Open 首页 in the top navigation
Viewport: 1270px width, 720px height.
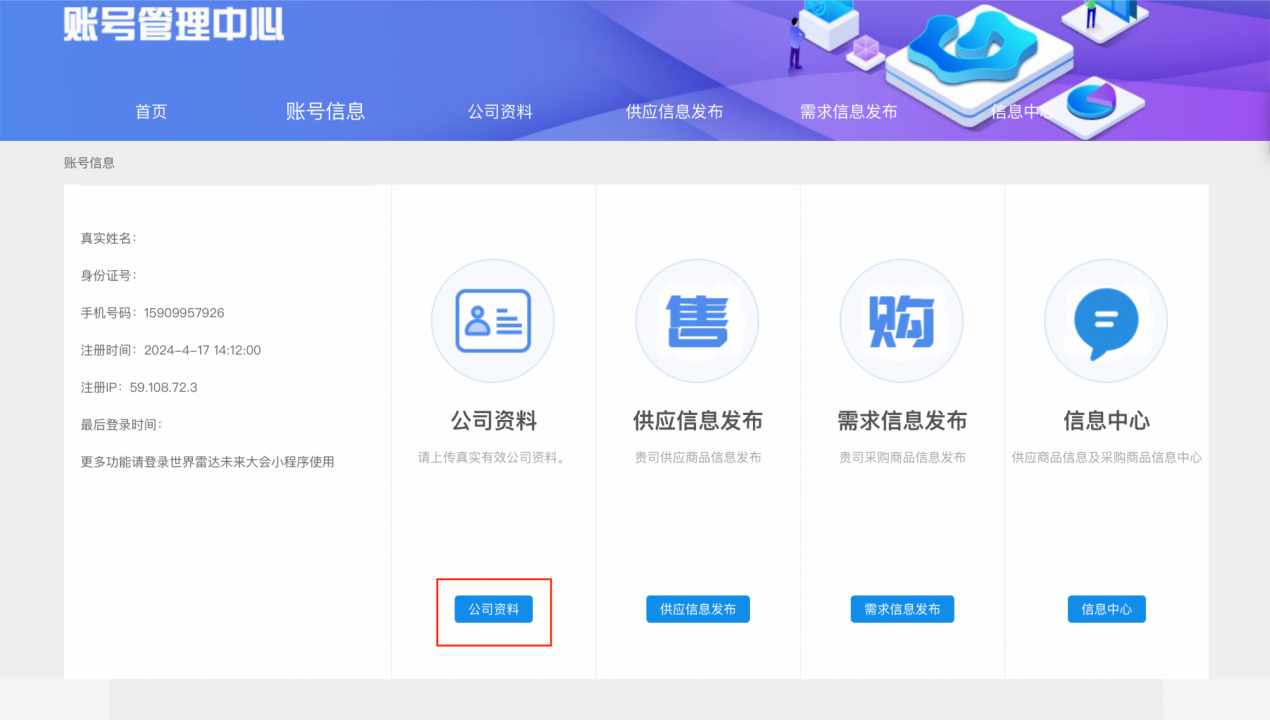(151, 112)
